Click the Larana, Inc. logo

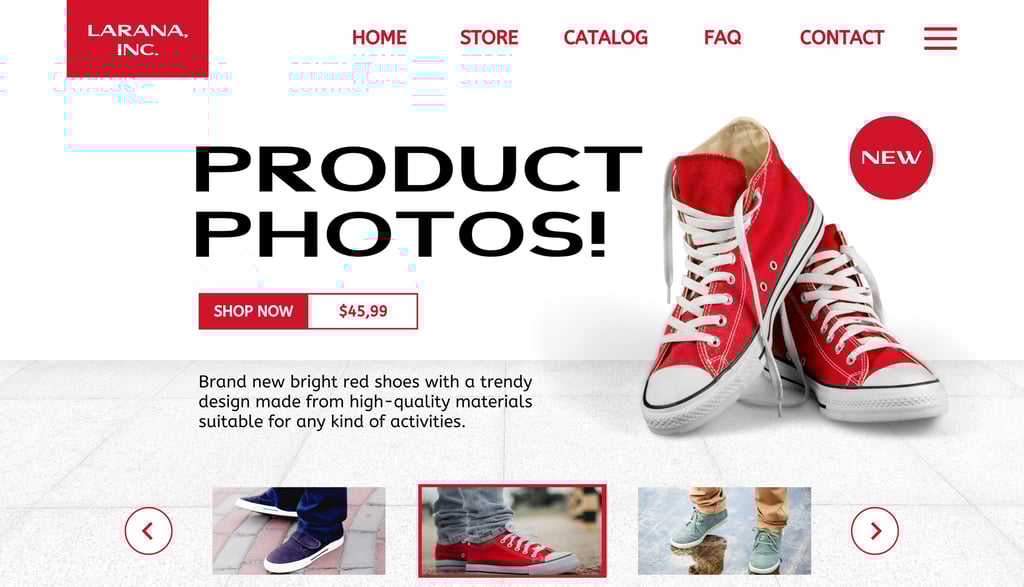pyautogui.click(x=137, y=39)
